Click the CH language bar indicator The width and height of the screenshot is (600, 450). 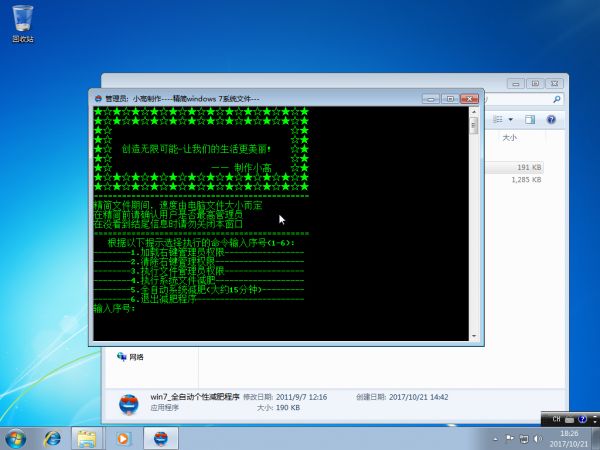(556, 419)
